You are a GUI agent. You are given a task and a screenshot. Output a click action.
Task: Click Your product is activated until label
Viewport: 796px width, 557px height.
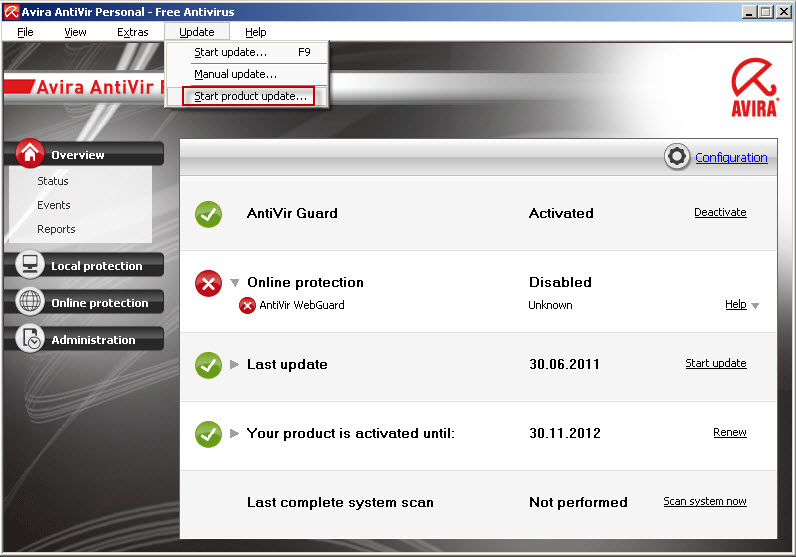[350, 434]
